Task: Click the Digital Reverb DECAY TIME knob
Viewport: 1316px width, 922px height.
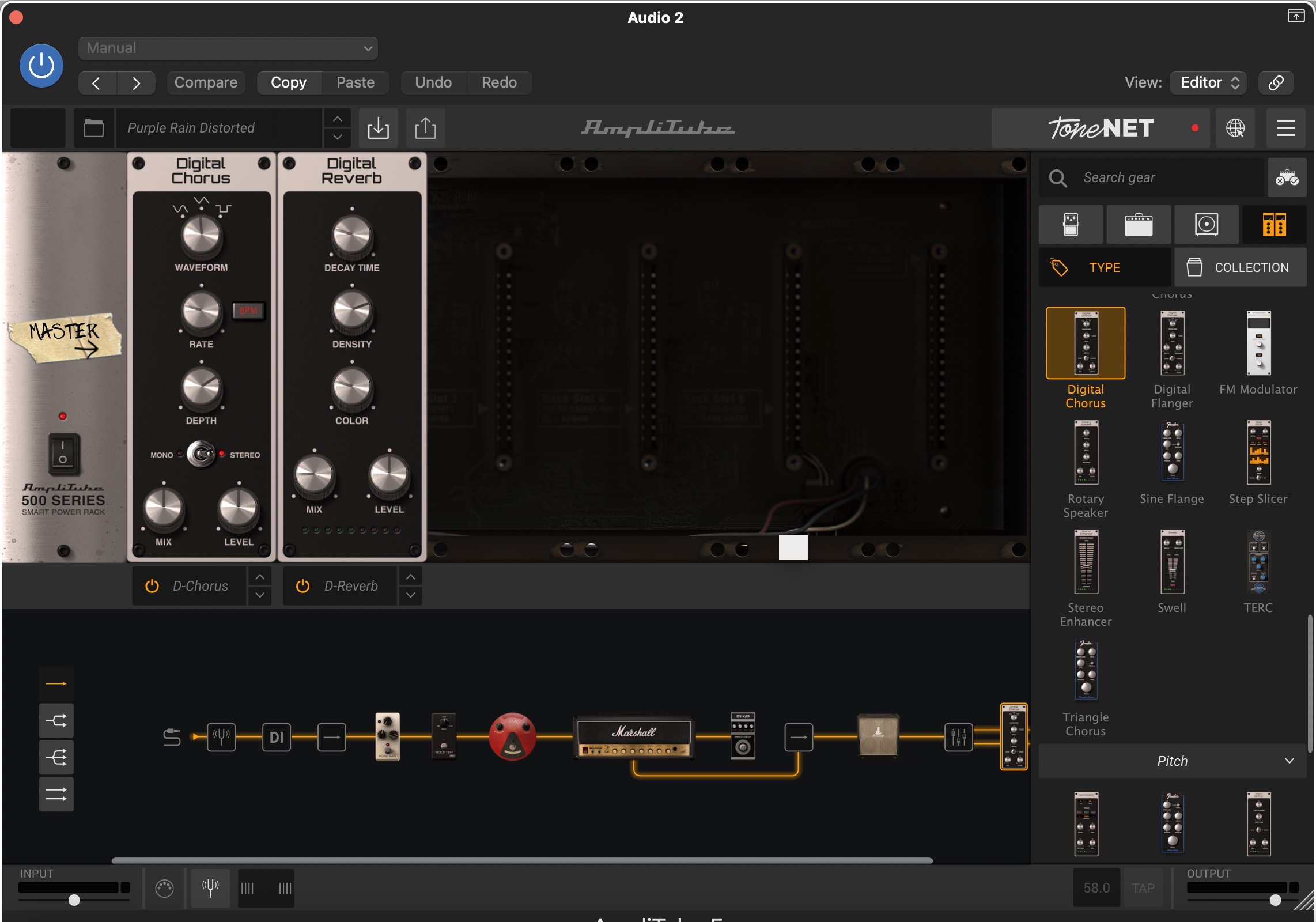Action: (x=352, y=236)
